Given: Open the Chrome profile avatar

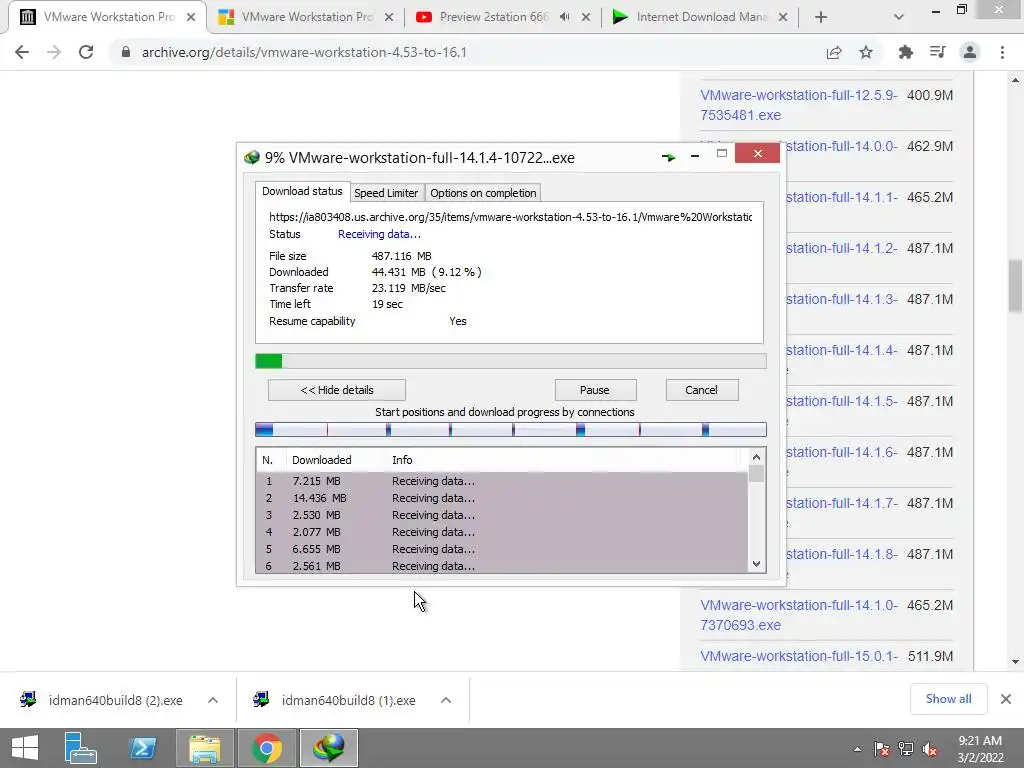Looking at the screenshot, I should 970,52.
